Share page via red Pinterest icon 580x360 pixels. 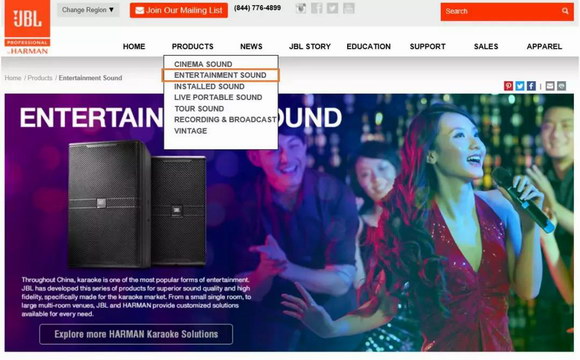[x=509, y=86]
